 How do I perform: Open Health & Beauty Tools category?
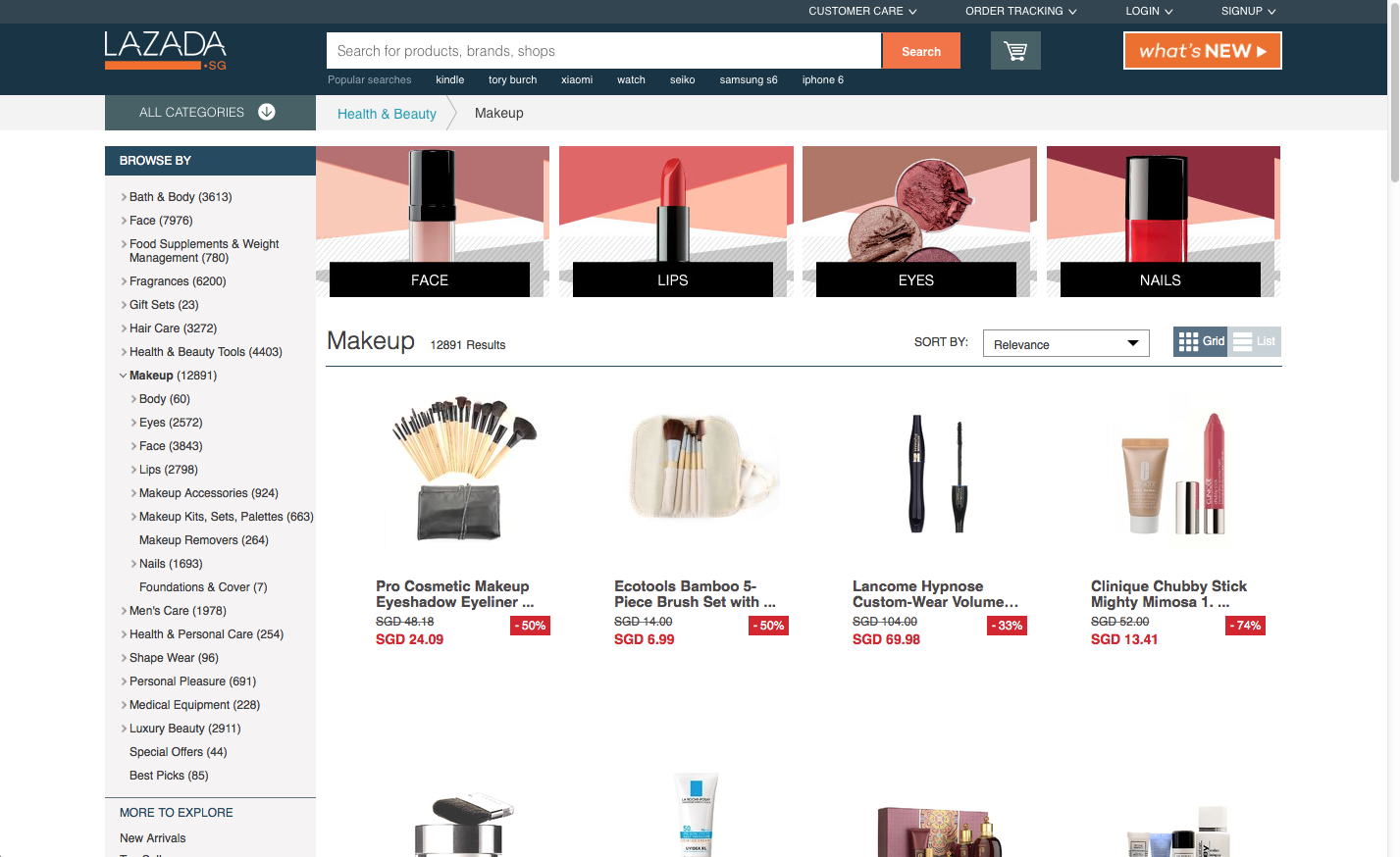(205, 352)
